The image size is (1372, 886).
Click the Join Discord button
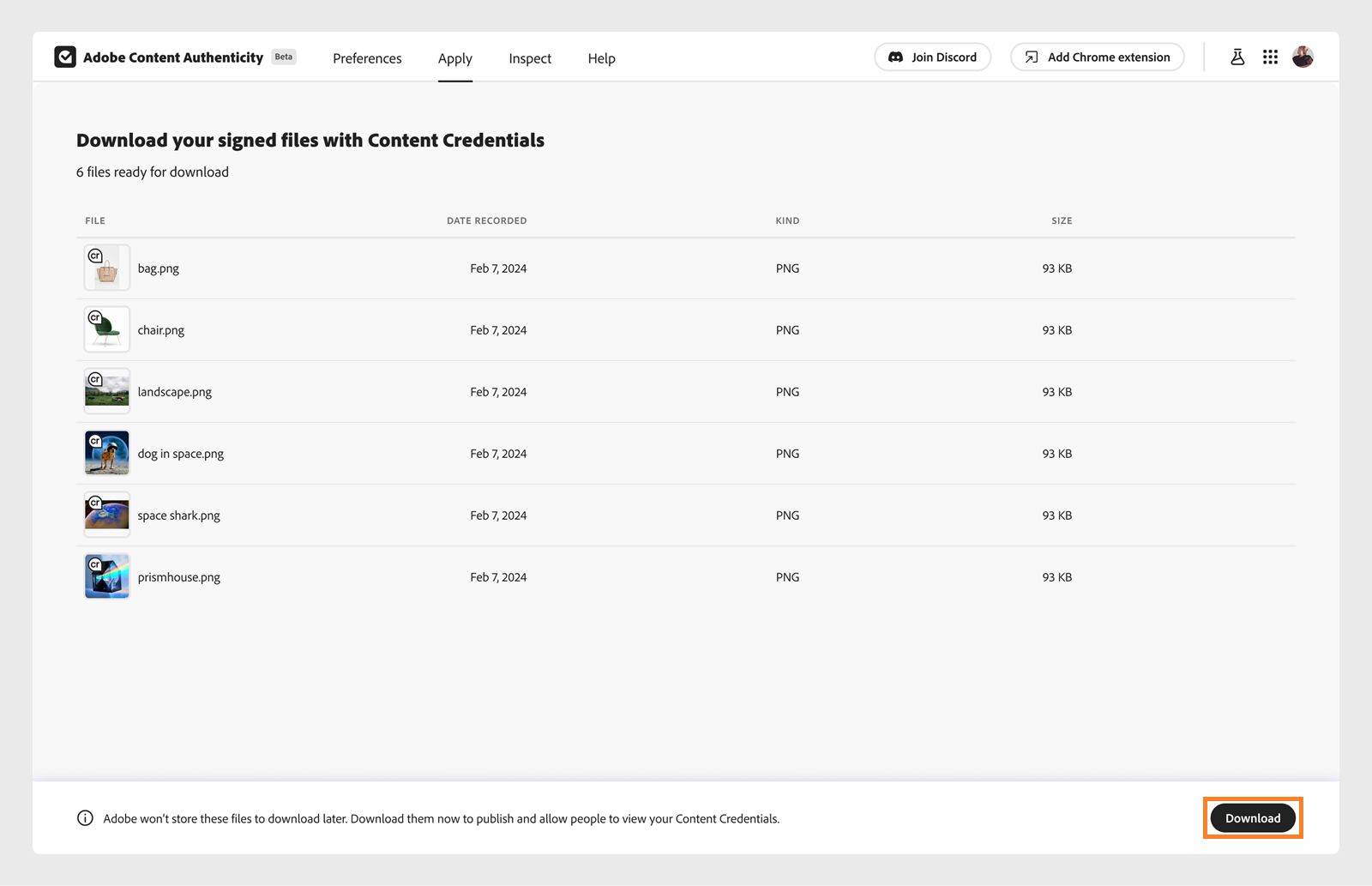point(932,57)
